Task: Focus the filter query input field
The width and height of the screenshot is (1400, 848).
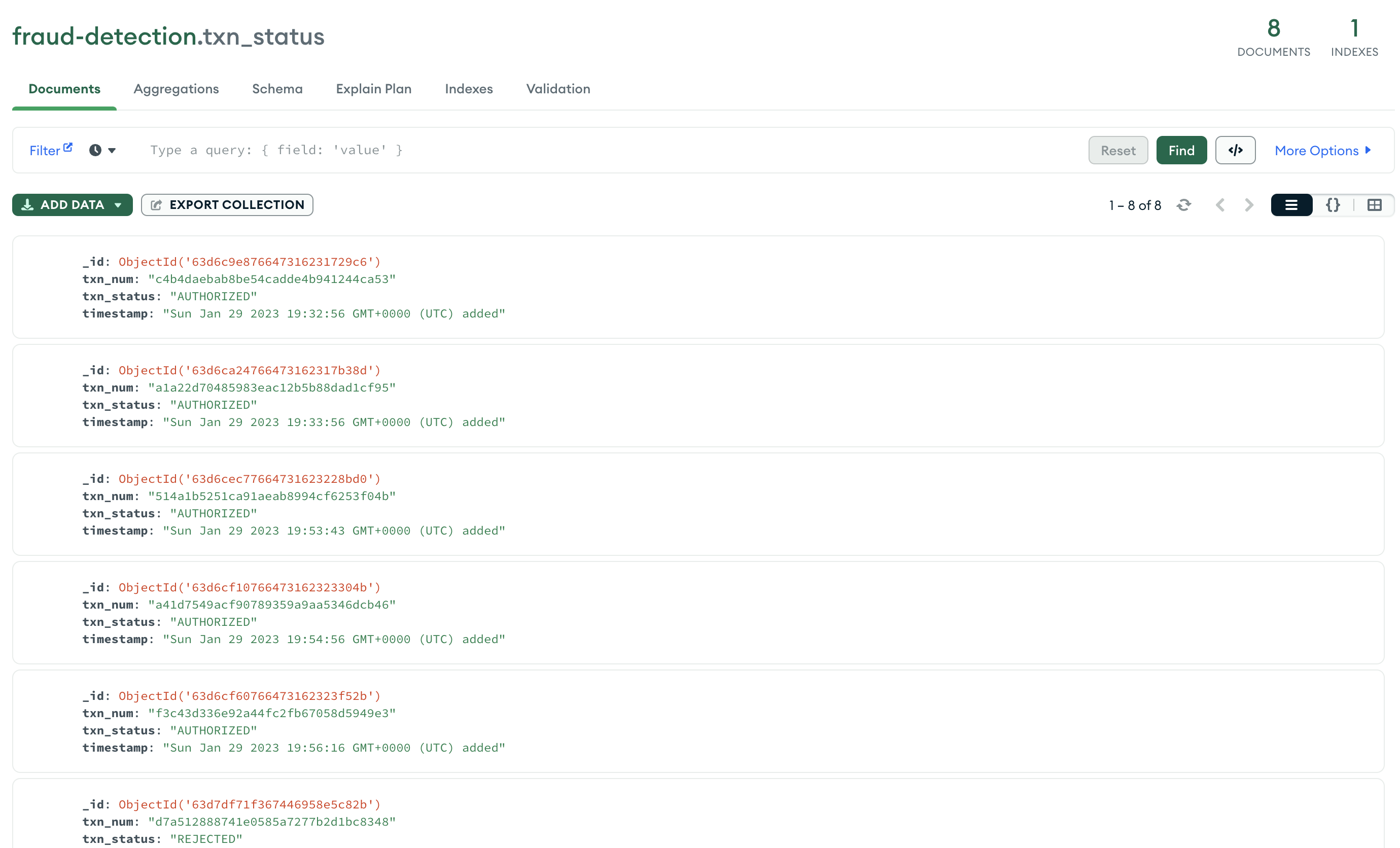Action: 568,151
